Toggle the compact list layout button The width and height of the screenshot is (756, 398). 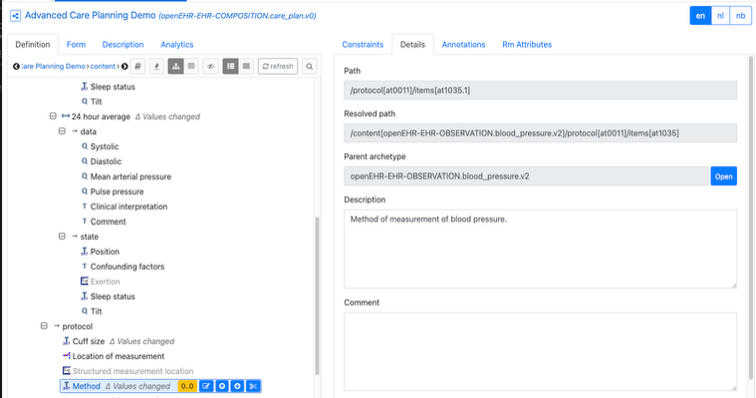click(246, 67)
